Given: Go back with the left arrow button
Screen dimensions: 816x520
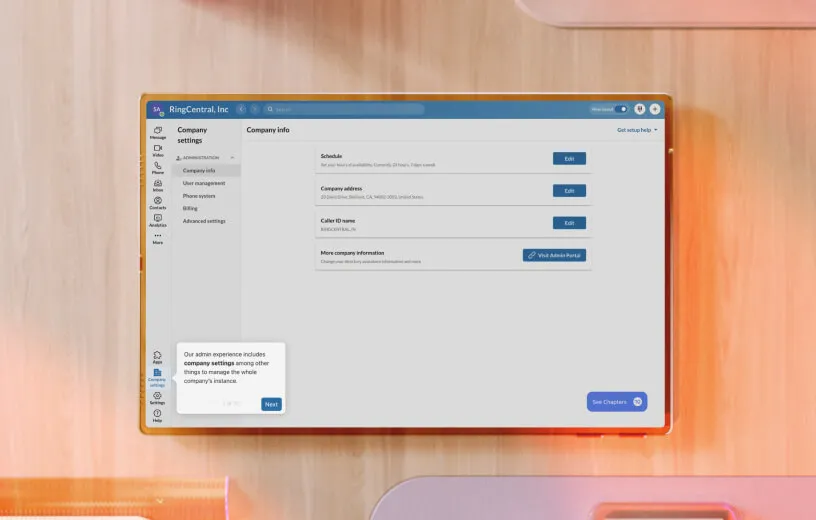Looking at the screenshot, I should click(x=241, y=109).
